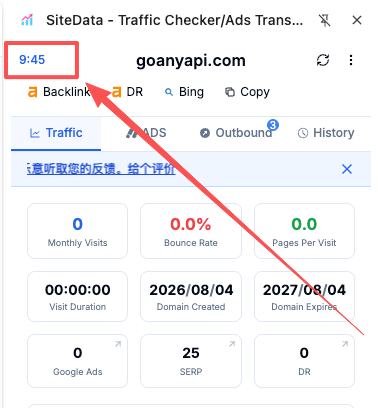The width and height of the screenshot is (378, 408).
Task: Click the 00:00:00 duration value
Action: (x=78, y=290)
